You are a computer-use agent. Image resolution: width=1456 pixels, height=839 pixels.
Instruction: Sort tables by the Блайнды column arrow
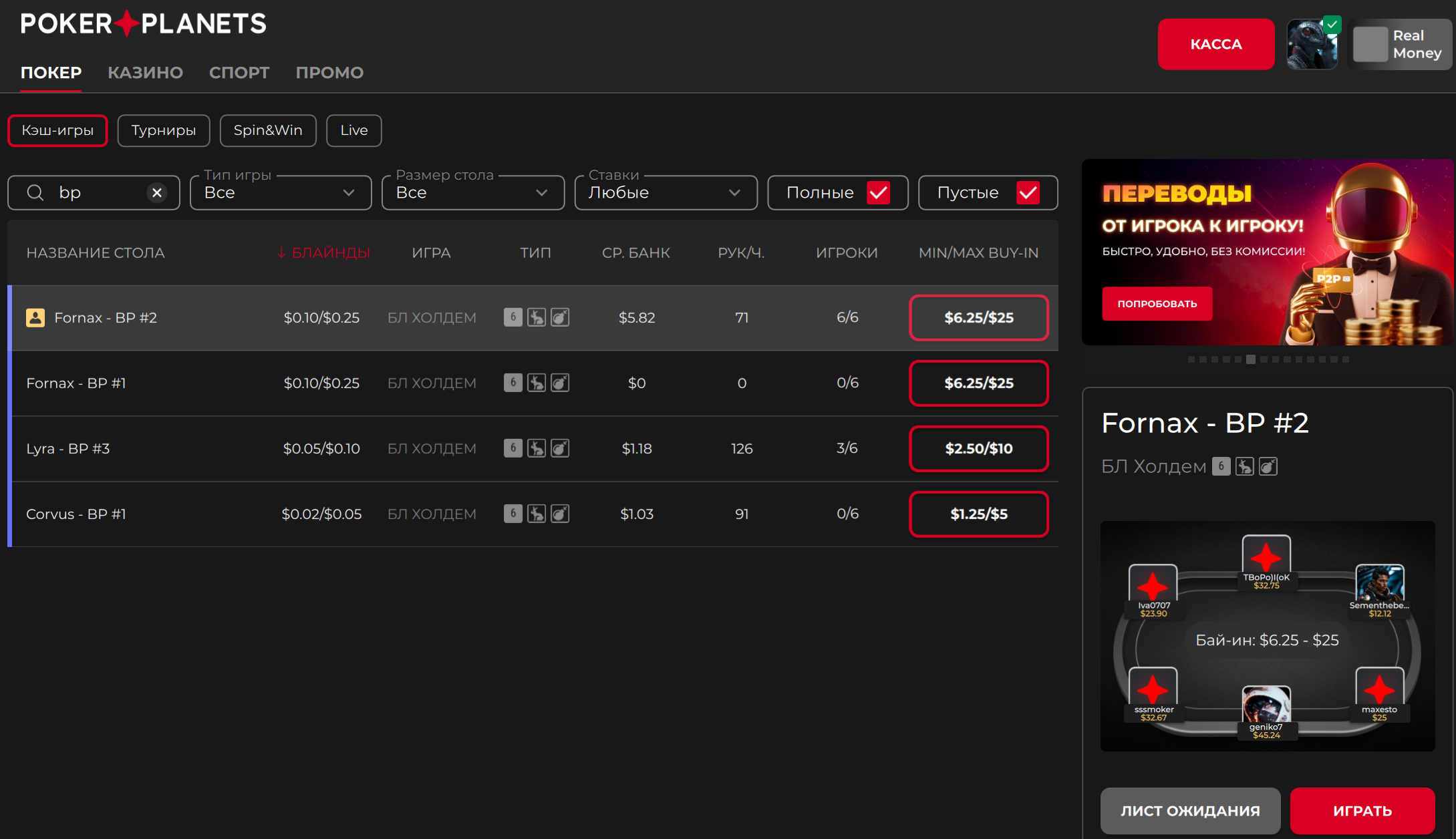tap(282, 253)
